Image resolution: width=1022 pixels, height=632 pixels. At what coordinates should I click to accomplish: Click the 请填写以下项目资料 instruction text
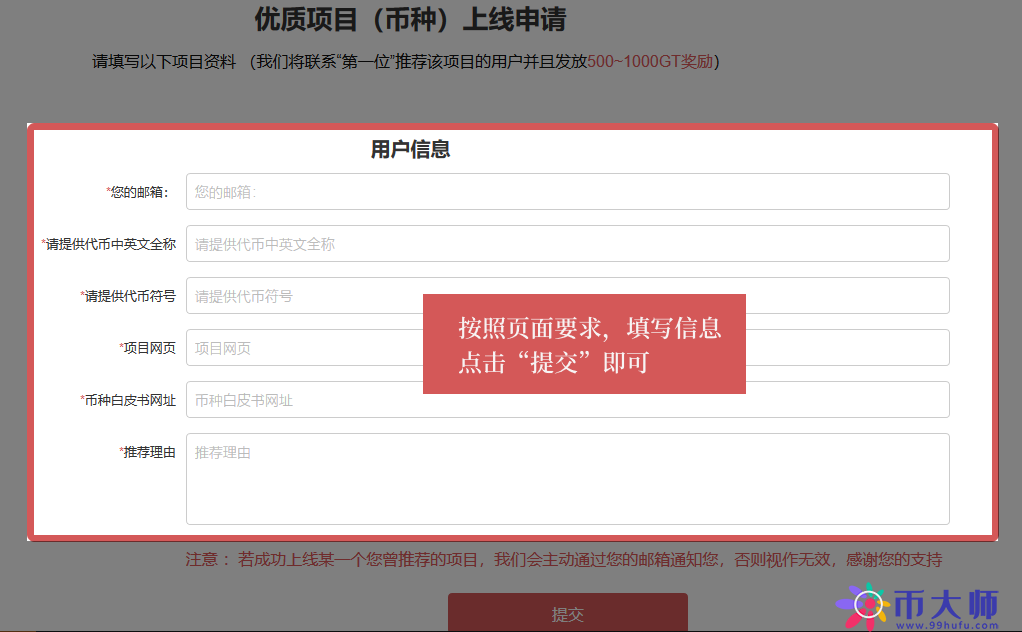click(163, 61)
